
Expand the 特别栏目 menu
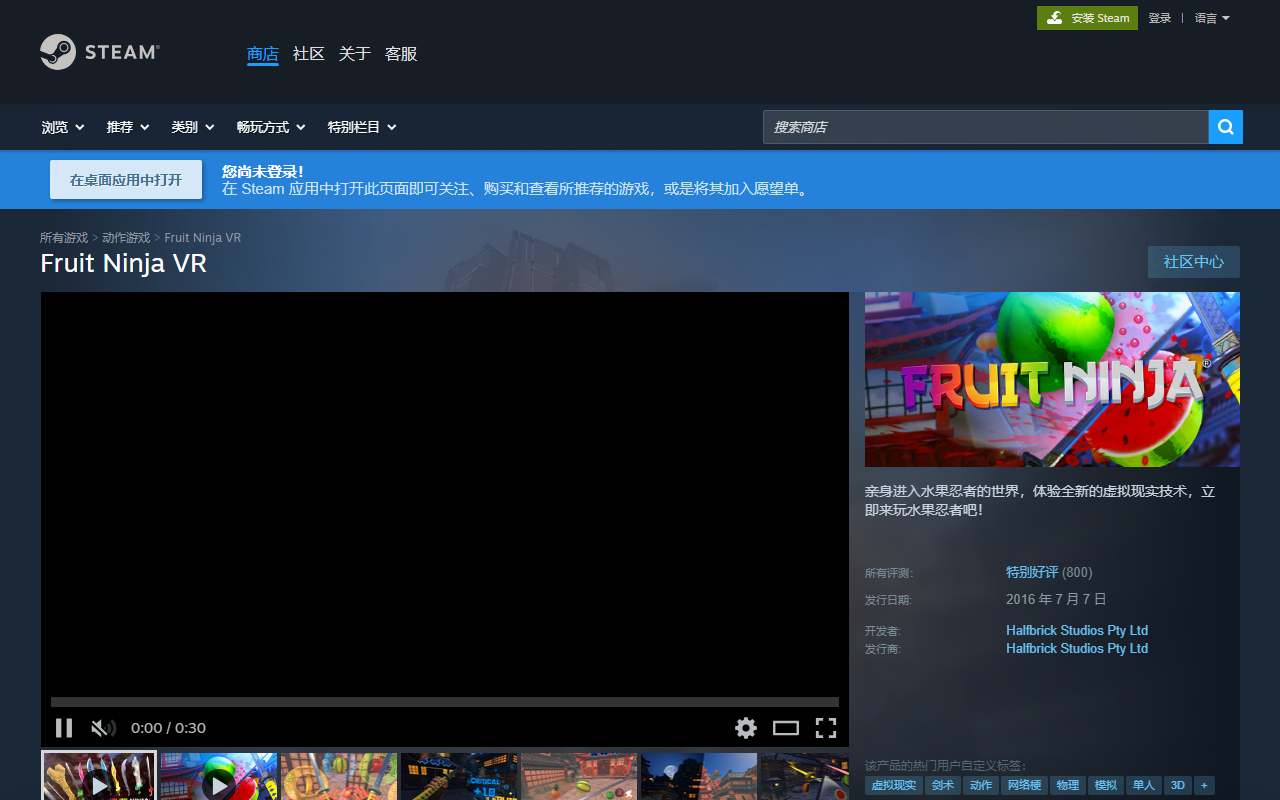pyautogui.click(x=362, y=127)
